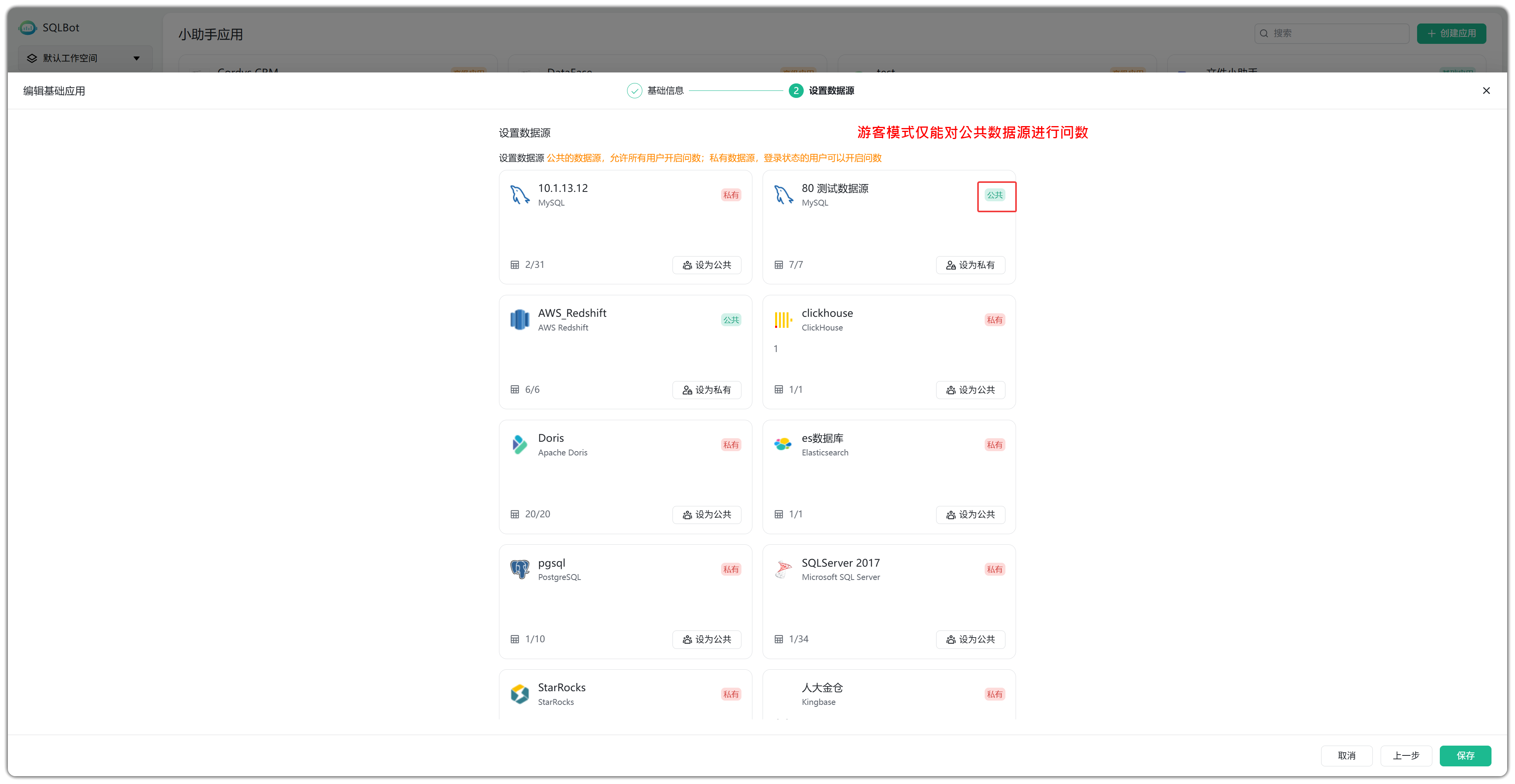Click the Apache Doris icon
The image size is (1515, 784).
(x=519, y=444)
